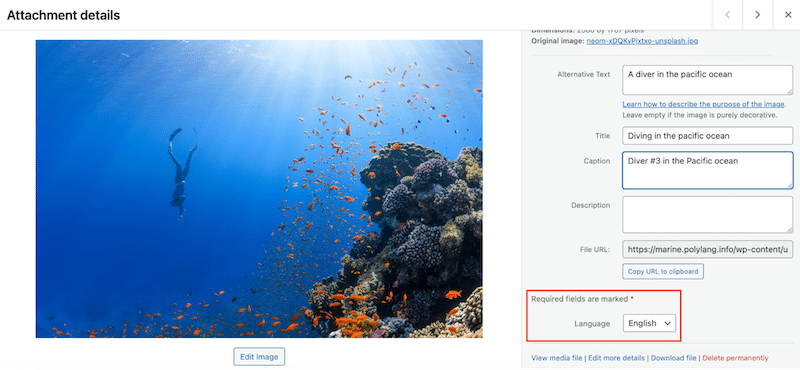
Task: Open the 'Learn how to describe the purpose' link
Action: click(x=704, y=104)
